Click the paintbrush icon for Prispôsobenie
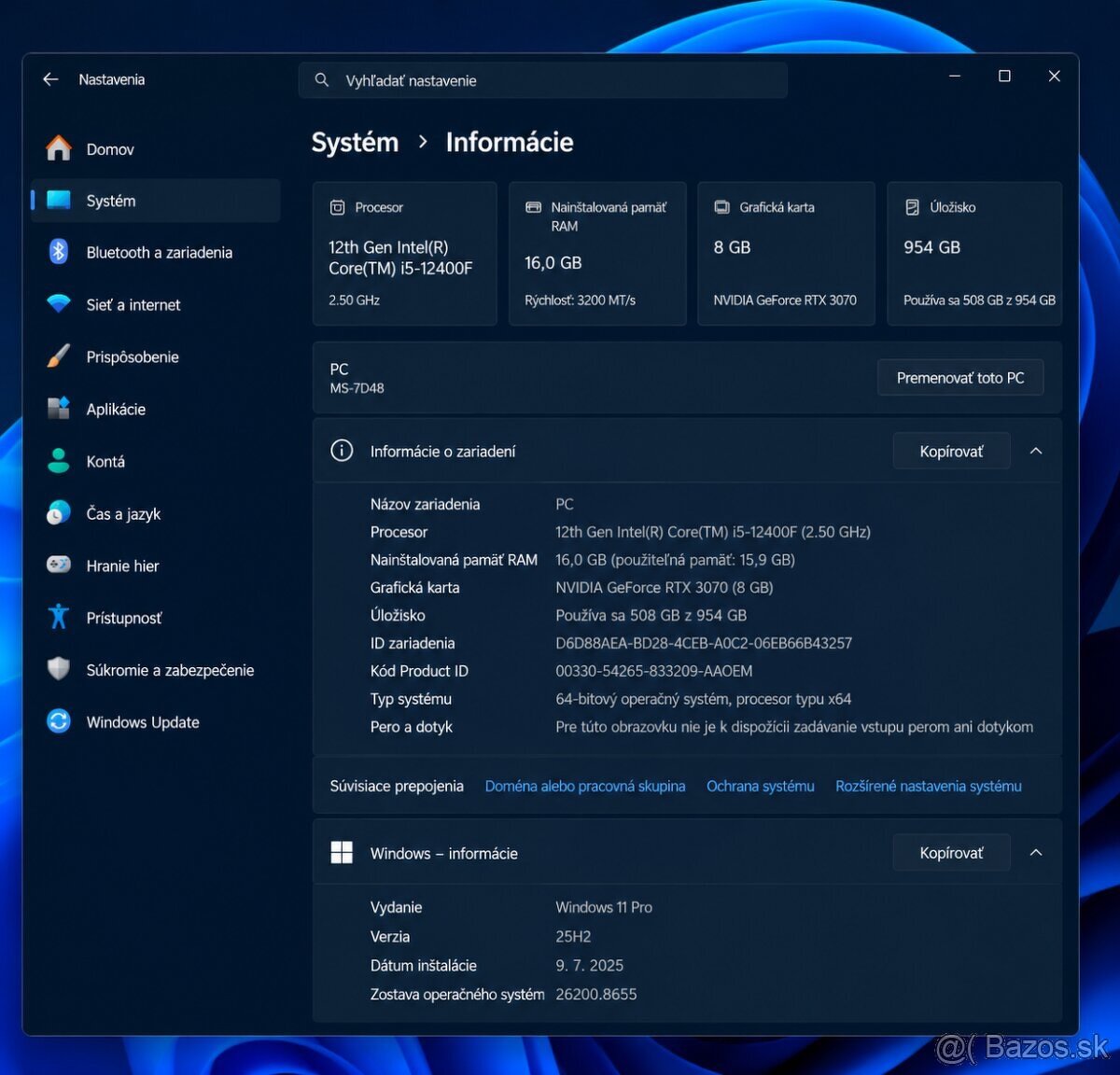The height and width of the screenshot is (1075, 1120). [x=59, y=356]
